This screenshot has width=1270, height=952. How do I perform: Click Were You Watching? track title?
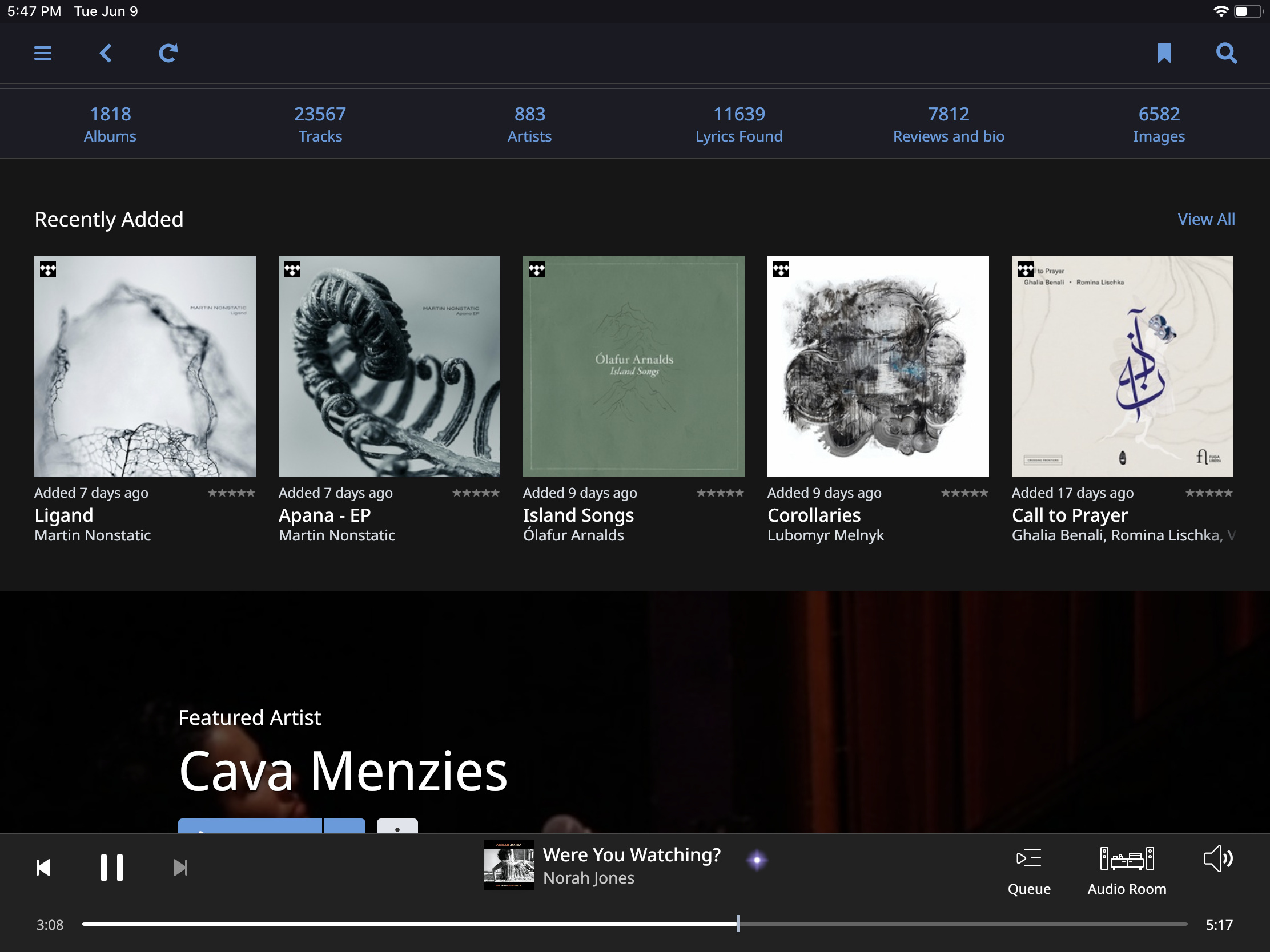[x=632, y=854]
